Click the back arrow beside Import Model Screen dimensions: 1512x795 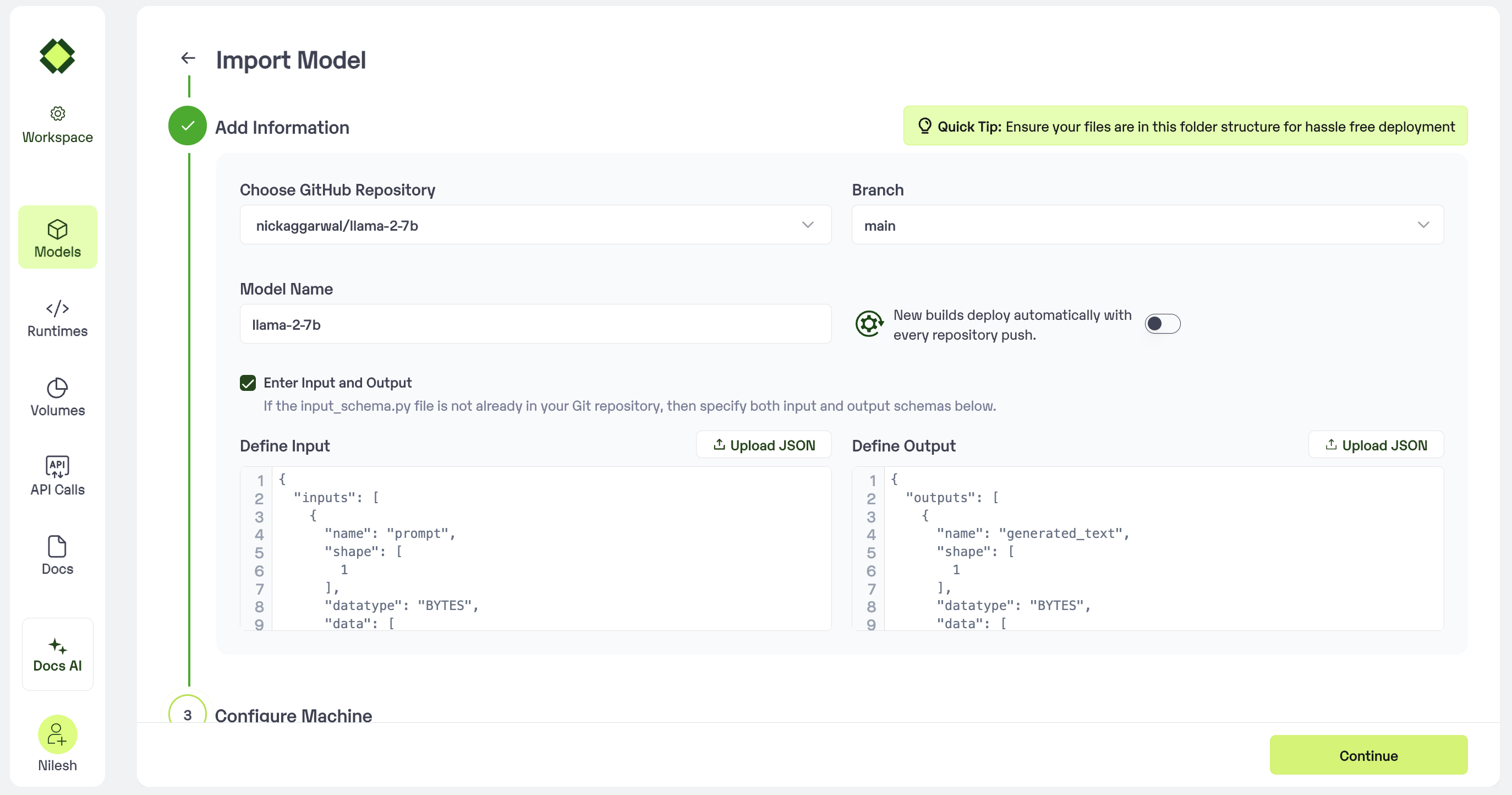[x=188, y=58]
